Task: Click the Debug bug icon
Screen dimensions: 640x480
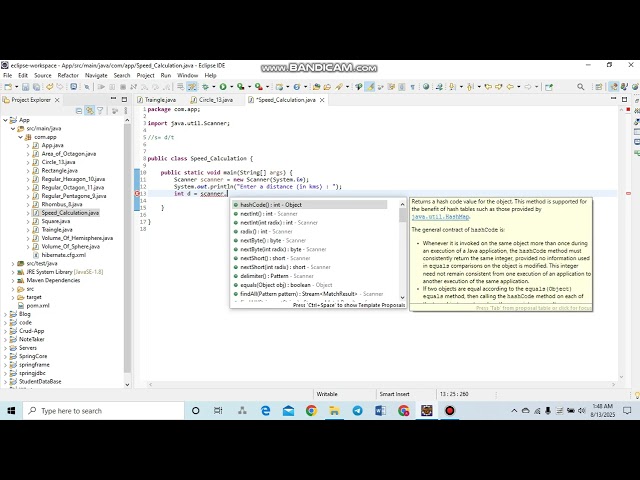Action: coord(205,87)
